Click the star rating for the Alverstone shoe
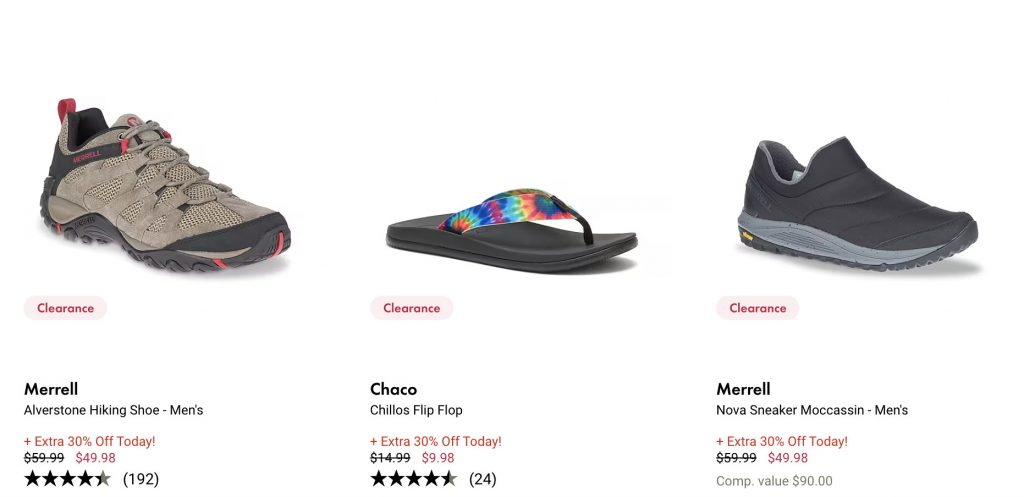 [x=67, y=479]
